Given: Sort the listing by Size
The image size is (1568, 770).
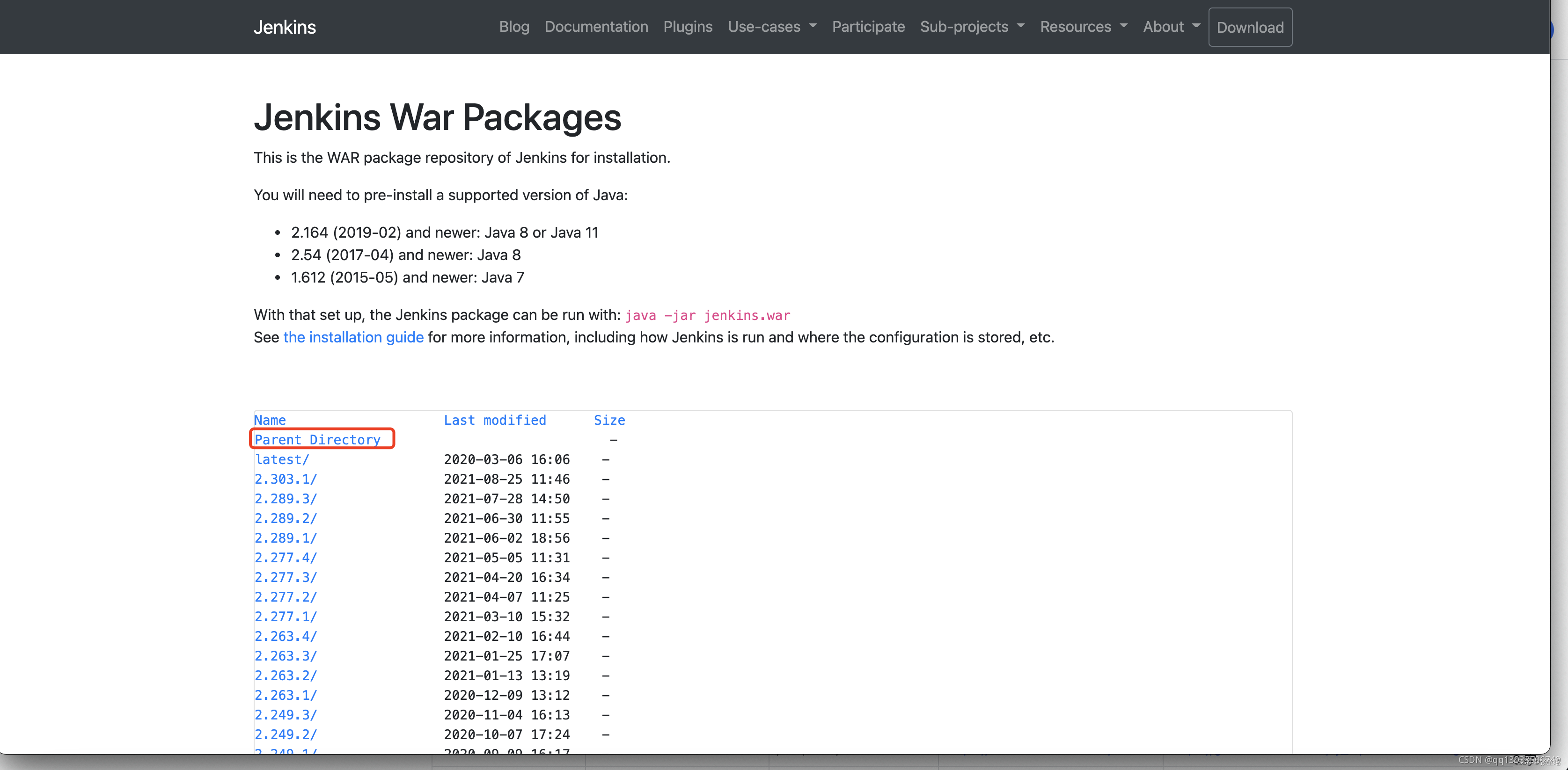Looking at the screenshot, I should click(x=609, y=420).
